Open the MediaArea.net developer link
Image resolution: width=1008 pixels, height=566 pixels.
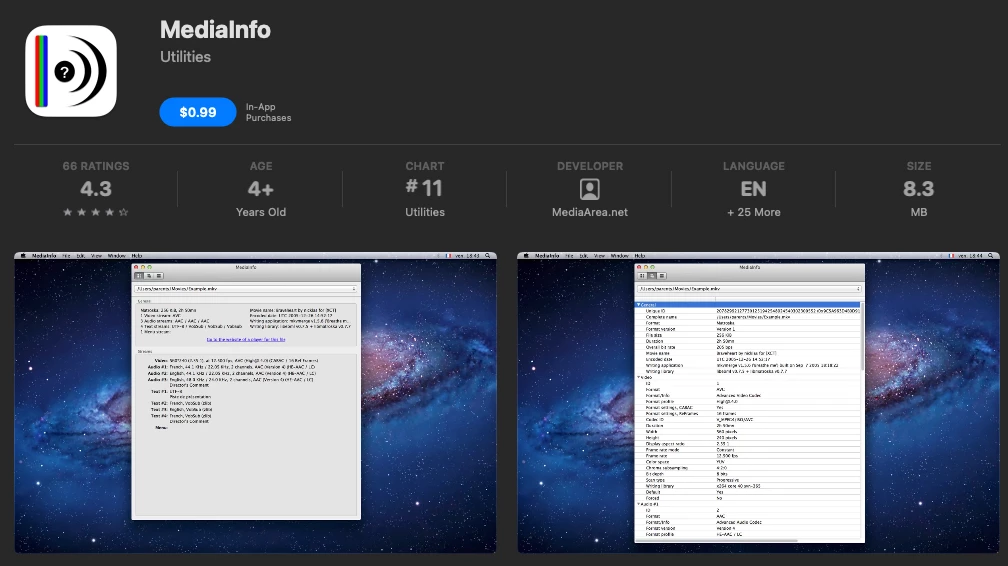pos(590,212)
